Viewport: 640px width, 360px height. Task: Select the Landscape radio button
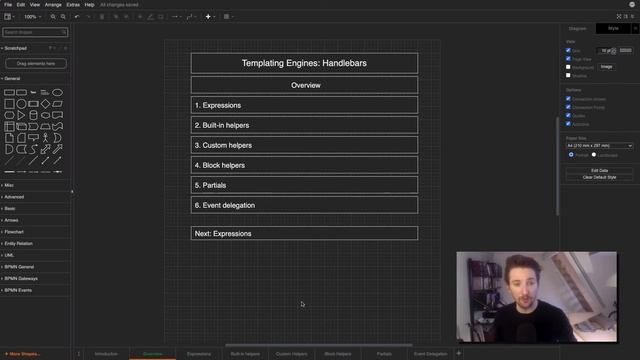coord(594,155)
